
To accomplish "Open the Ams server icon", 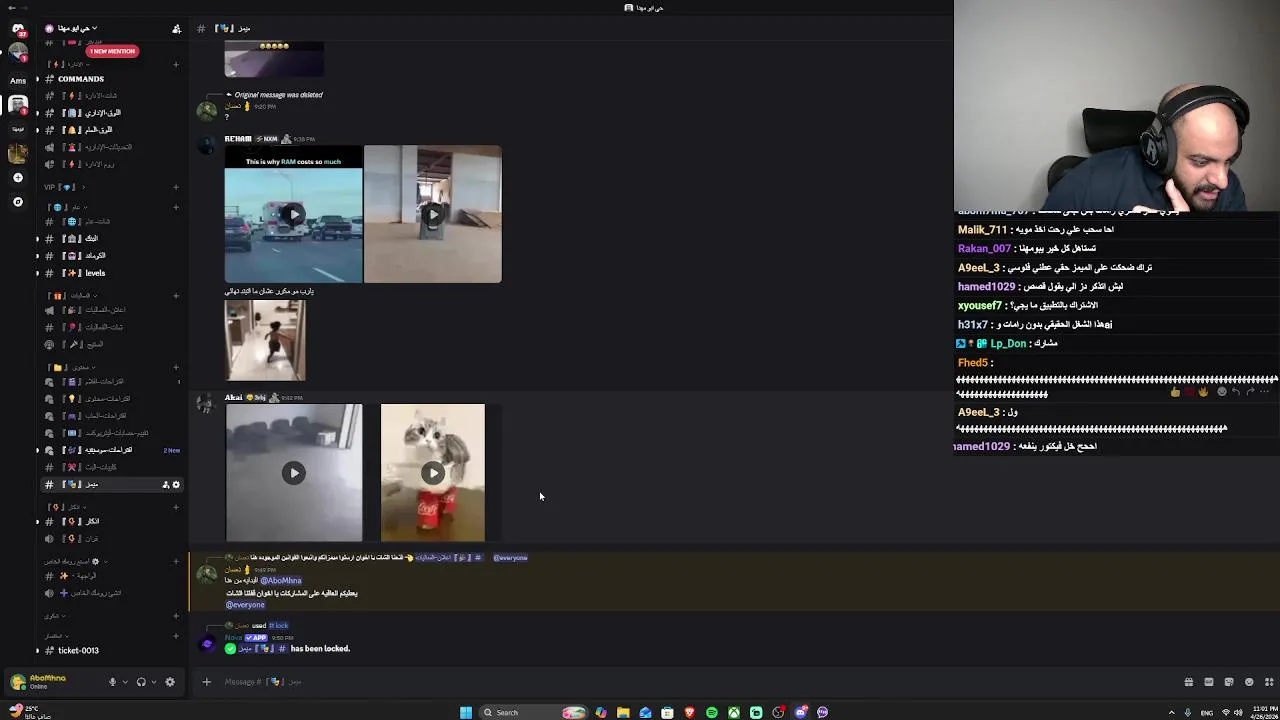I will (18, 80).
